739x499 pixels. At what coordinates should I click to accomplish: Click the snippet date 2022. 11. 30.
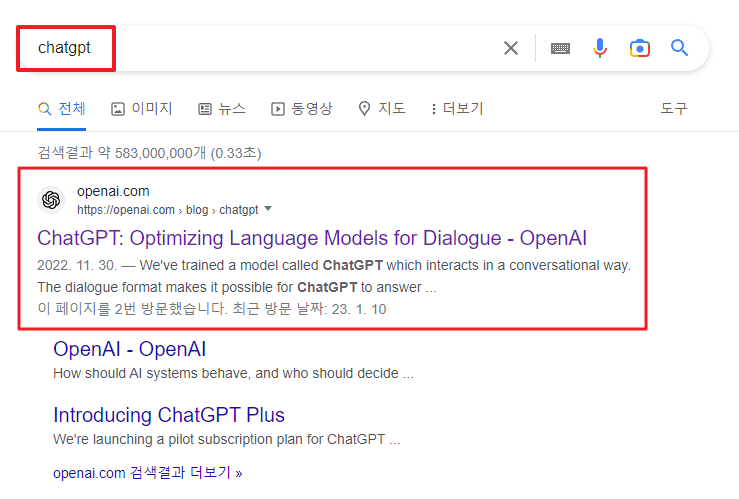[77, 265]
